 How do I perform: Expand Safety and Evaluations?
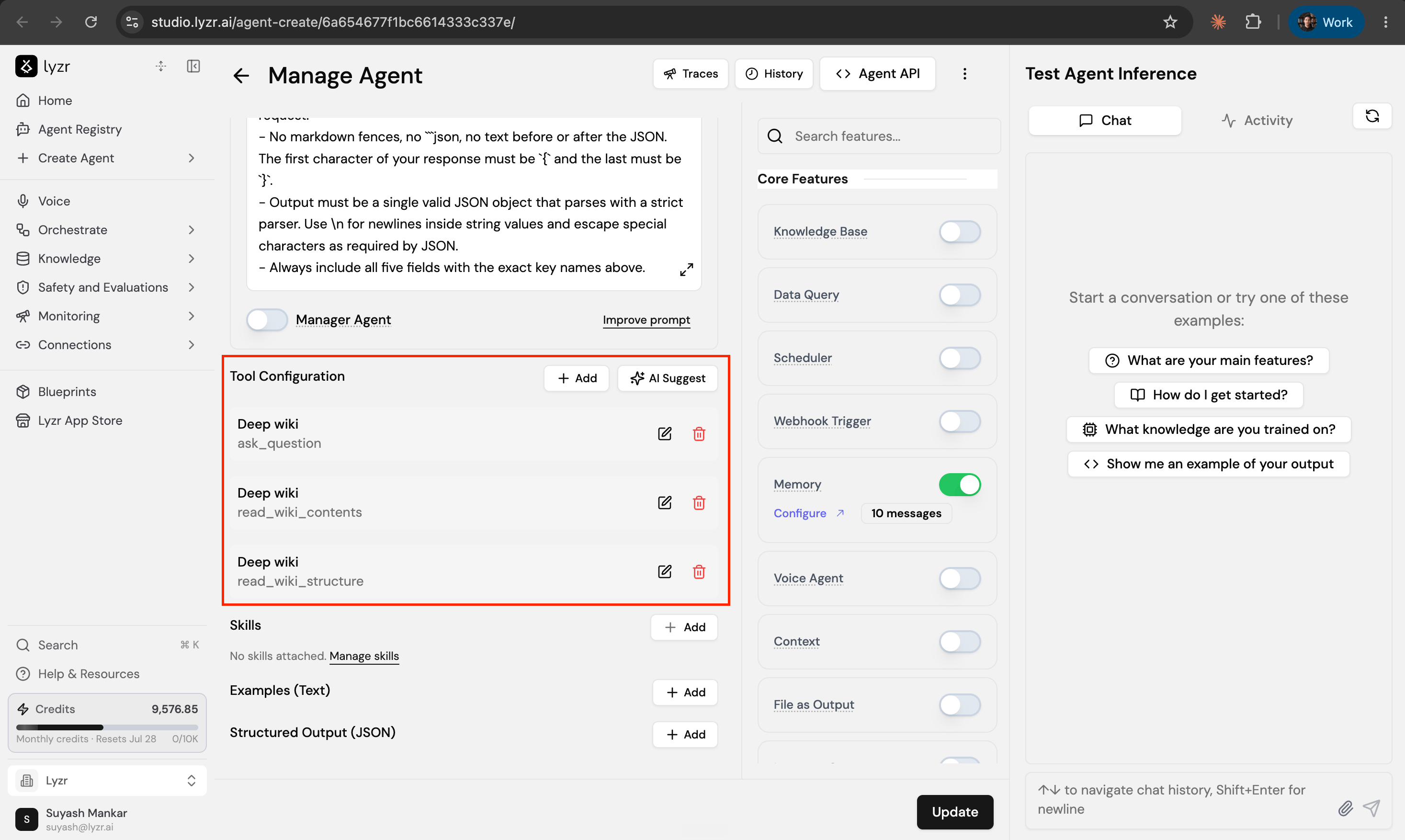click(x=191, y=287)
